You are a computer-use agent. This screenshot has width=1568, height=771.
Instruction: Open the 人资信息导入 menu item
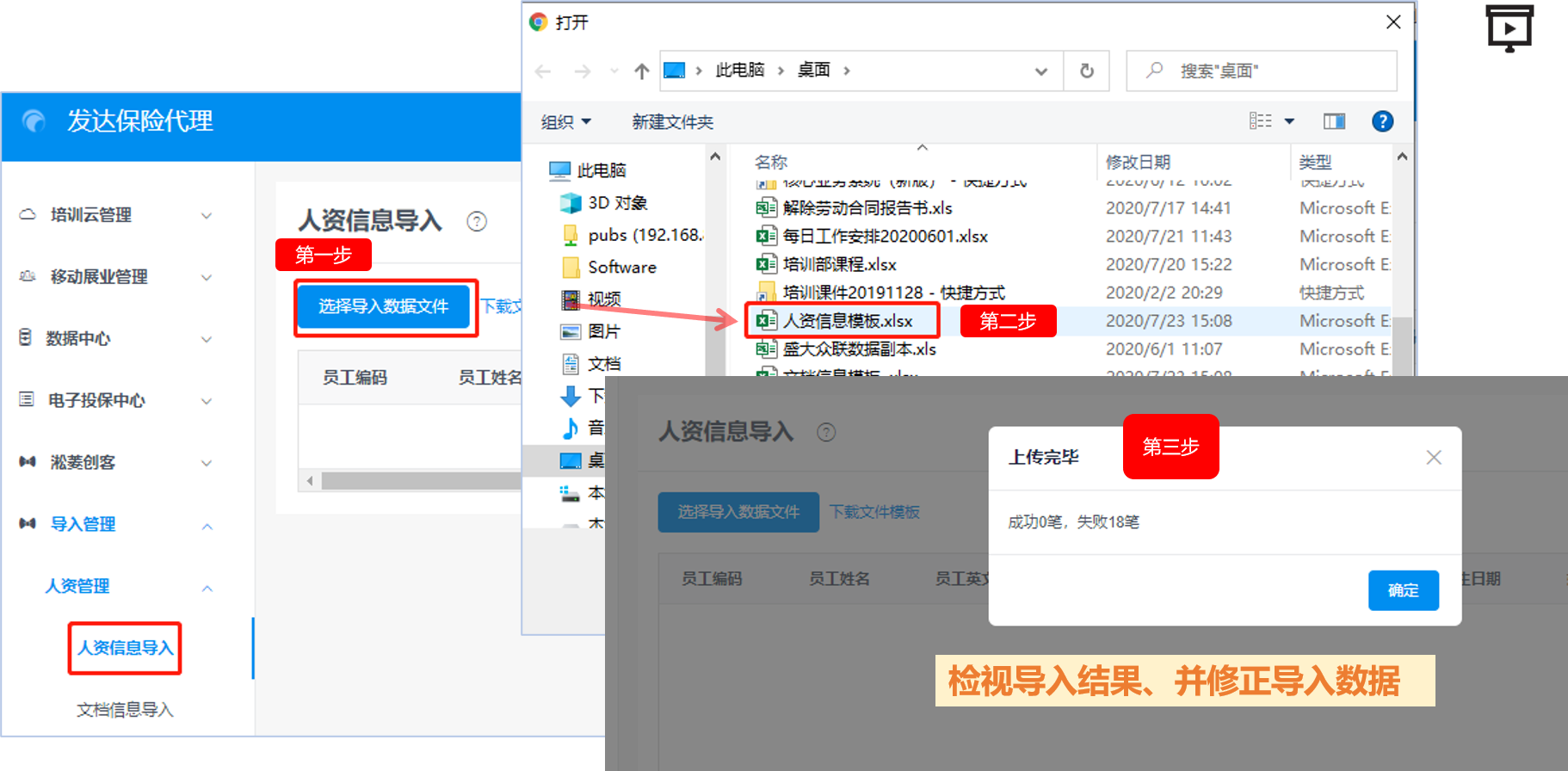(126, 648)
